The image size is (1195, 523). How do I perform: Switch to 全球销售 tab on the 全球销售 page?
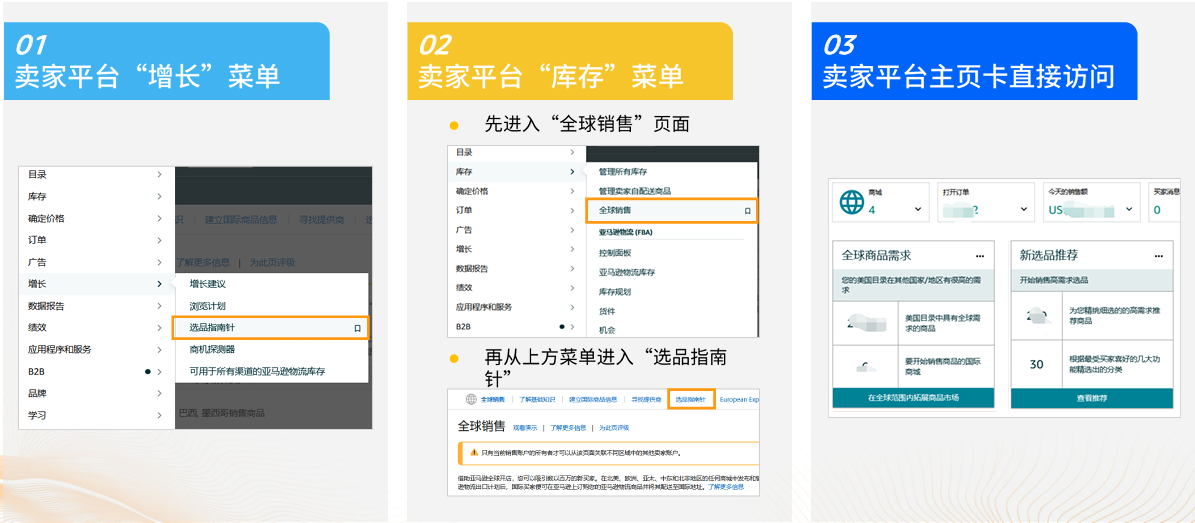[493, 399]
